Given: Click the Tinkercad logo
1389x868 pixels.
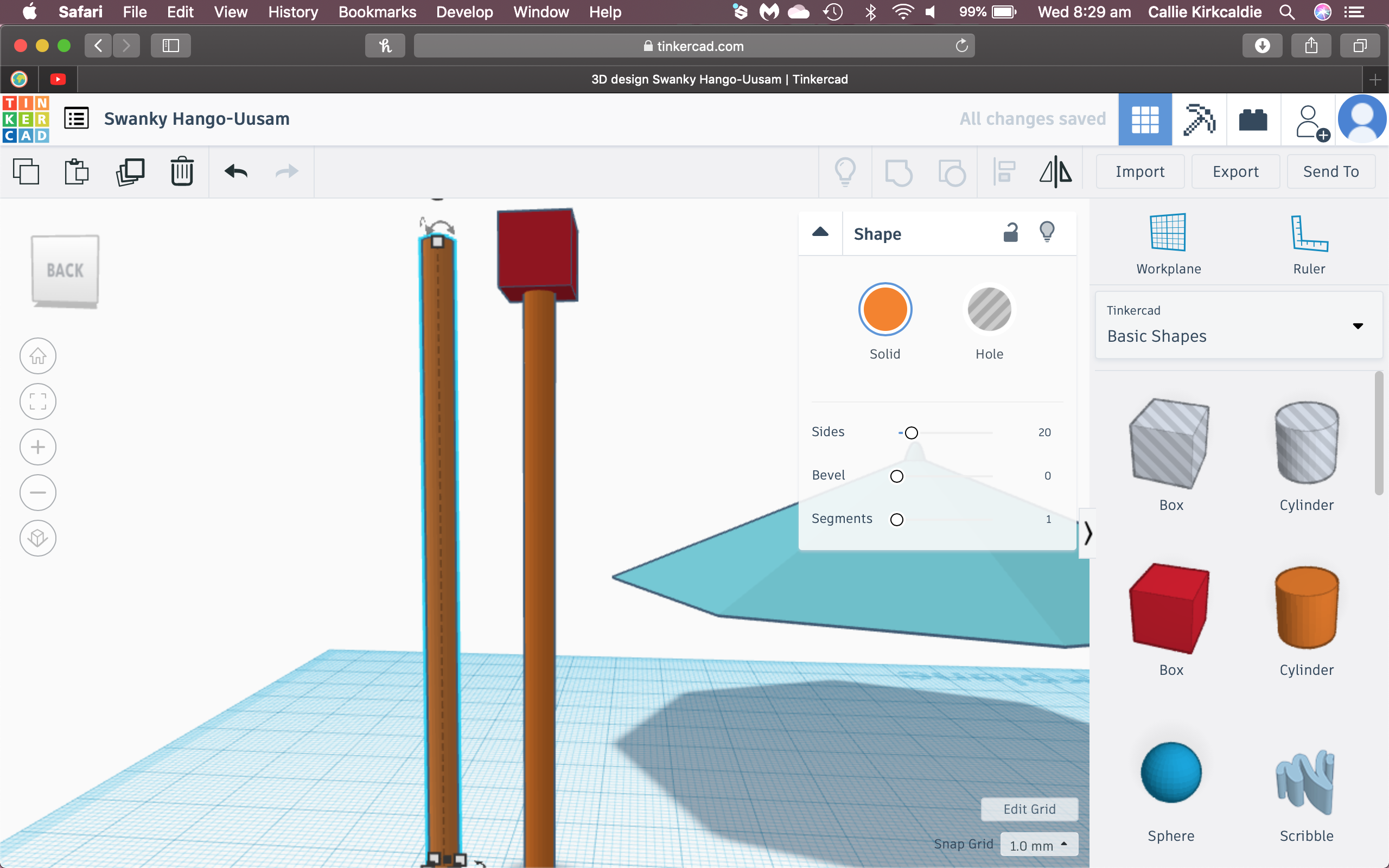Looking at the screenshot, I should pos(26,119).
